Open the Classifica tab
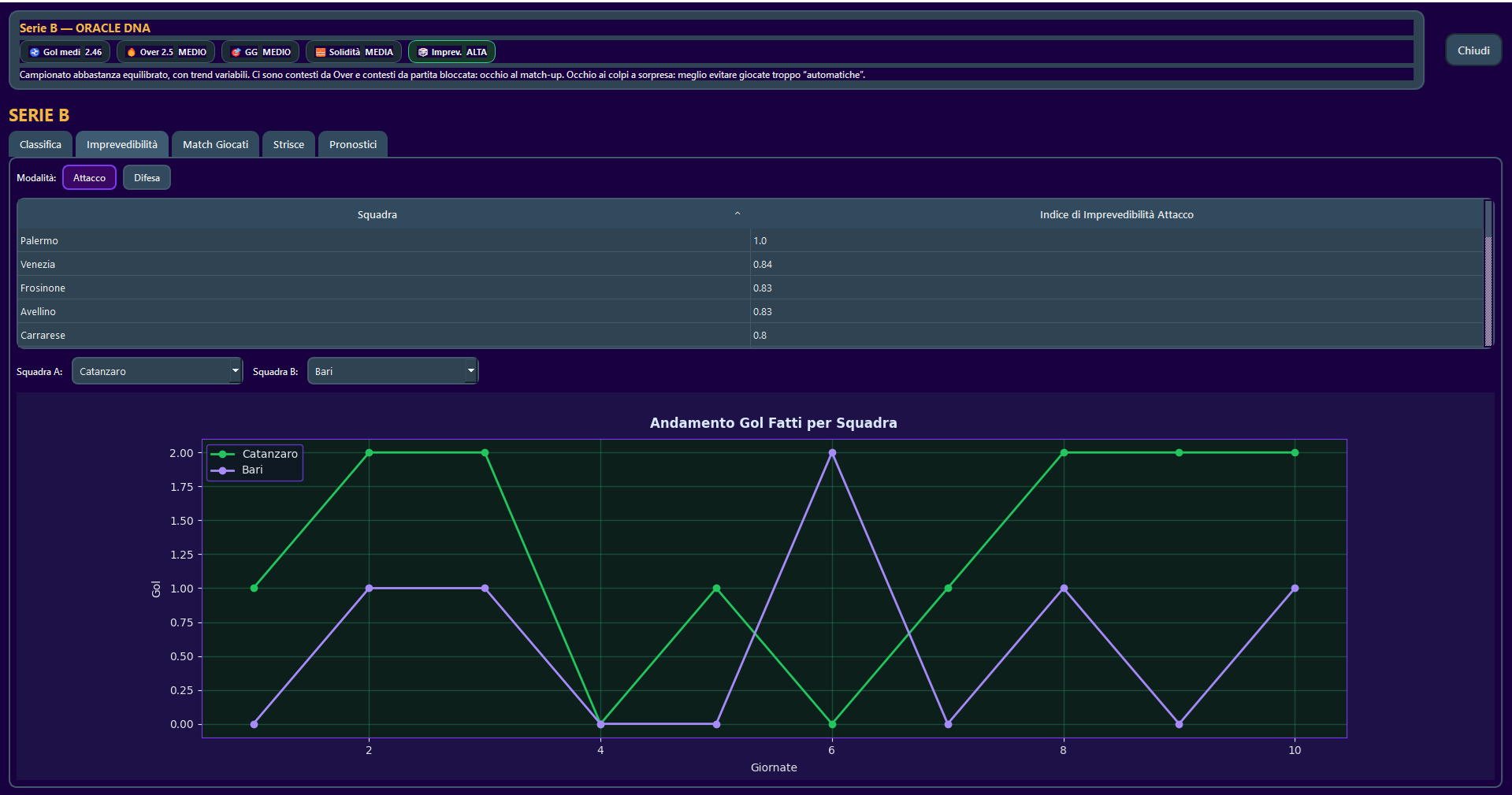The width and height of the screenshot is (1512, 795). [40, 145]
